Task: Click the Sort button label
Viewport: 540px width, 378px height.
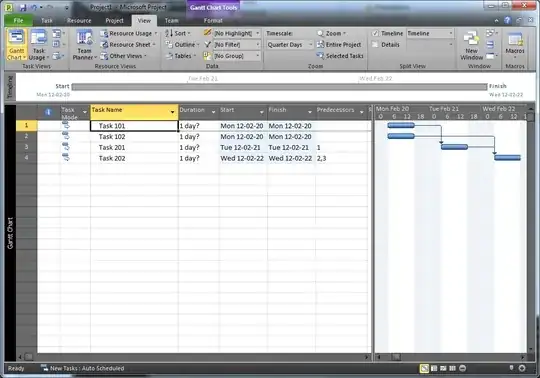Action: click(x=180, y=33)
